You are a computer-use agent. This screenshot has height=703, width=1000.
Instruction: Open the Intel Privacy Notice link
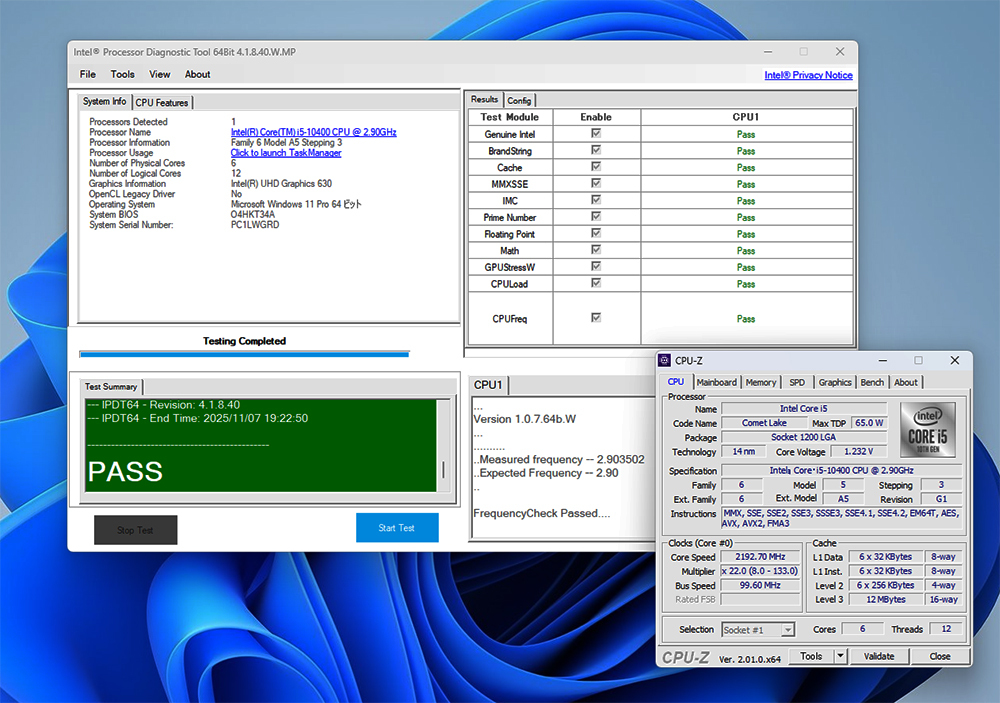click(808, 75)
